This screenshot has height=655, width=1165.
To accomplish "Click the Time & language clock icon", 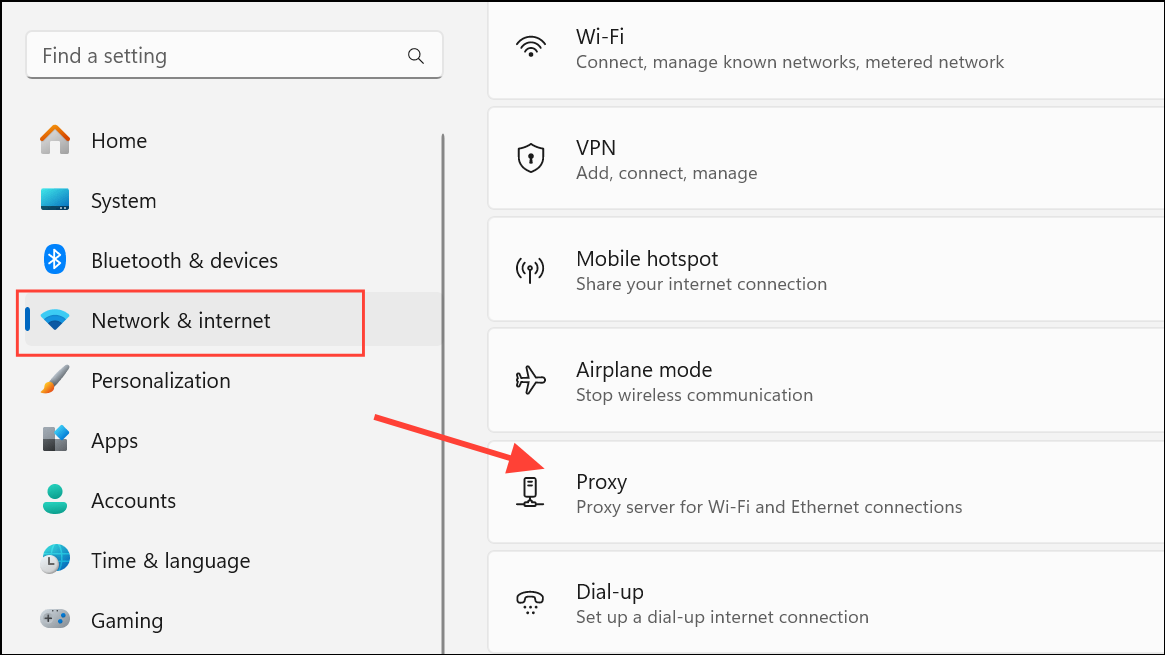I will coord(56,560).
